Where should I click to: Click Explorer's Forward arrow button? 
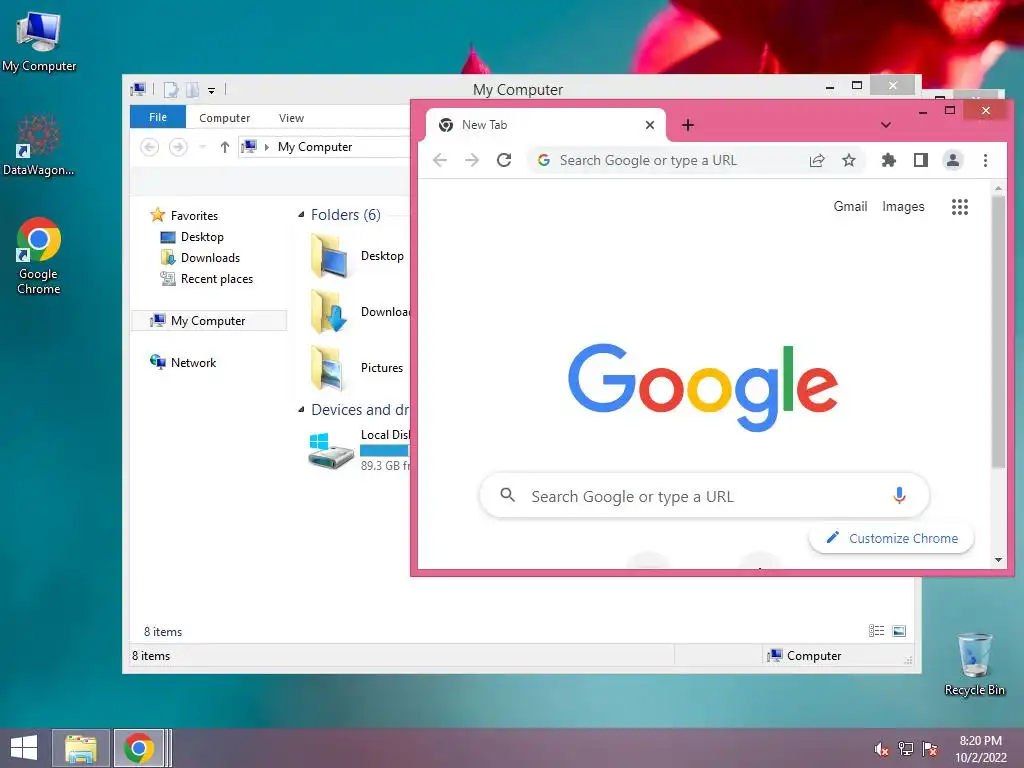pos(178,147)
